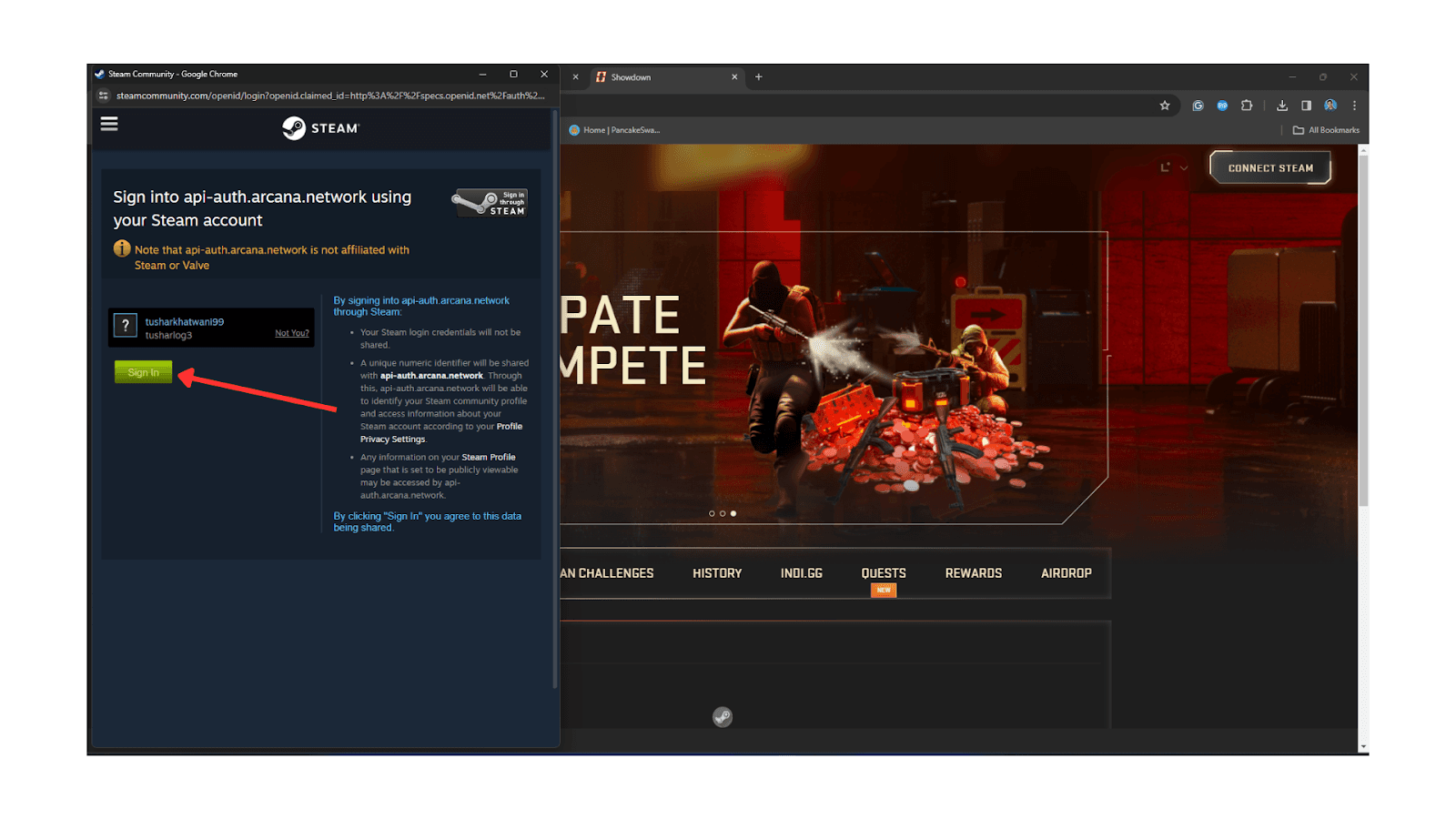Open the CHALLENGES nav tab
The width and height of the screenshot is (1456, 819).
pyautogui.click(x=607, y=573)
